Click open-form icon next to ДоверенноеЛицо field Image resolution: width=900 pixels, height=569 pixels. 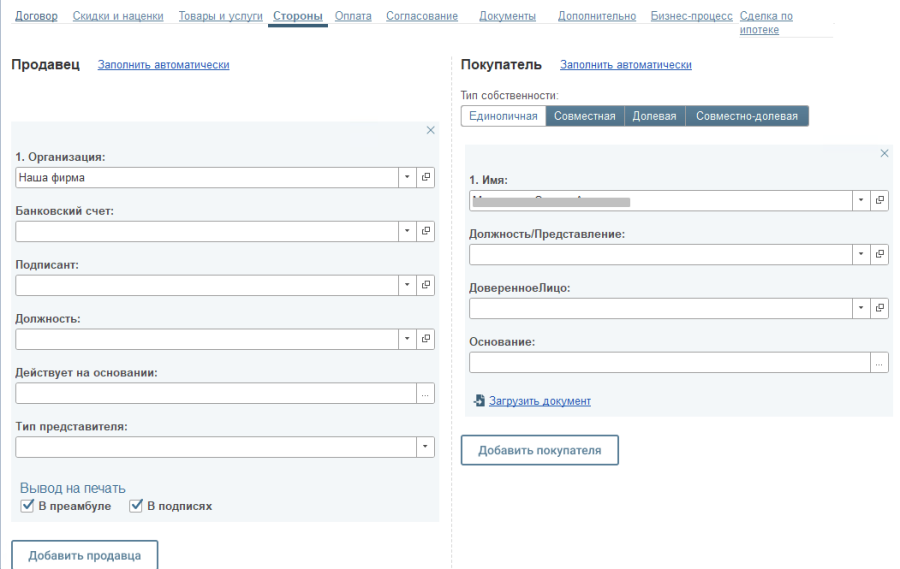pyautogui.click(x=880, y=308)
